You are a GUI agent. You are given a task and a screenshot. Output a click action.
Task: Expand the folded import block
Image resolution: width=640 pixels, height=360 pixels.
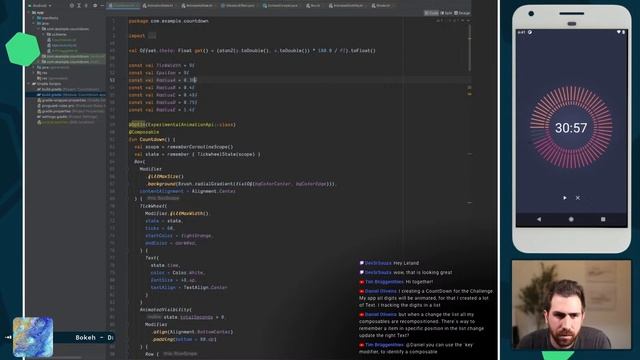click(152, 36)
